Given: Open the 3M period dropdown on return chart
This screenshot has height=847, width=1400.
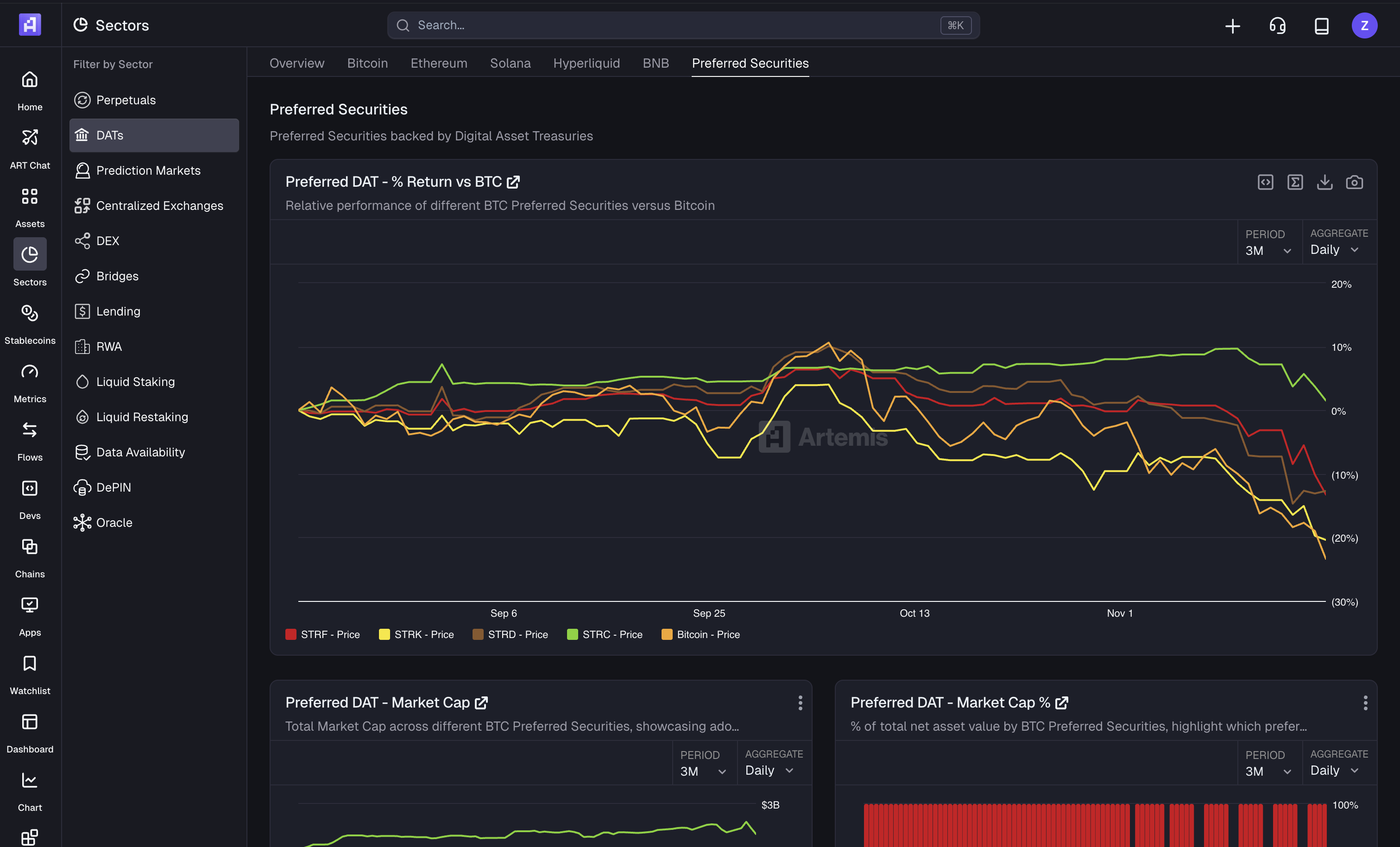Looking at the screenshot, I should click(x=1268, y=250).
